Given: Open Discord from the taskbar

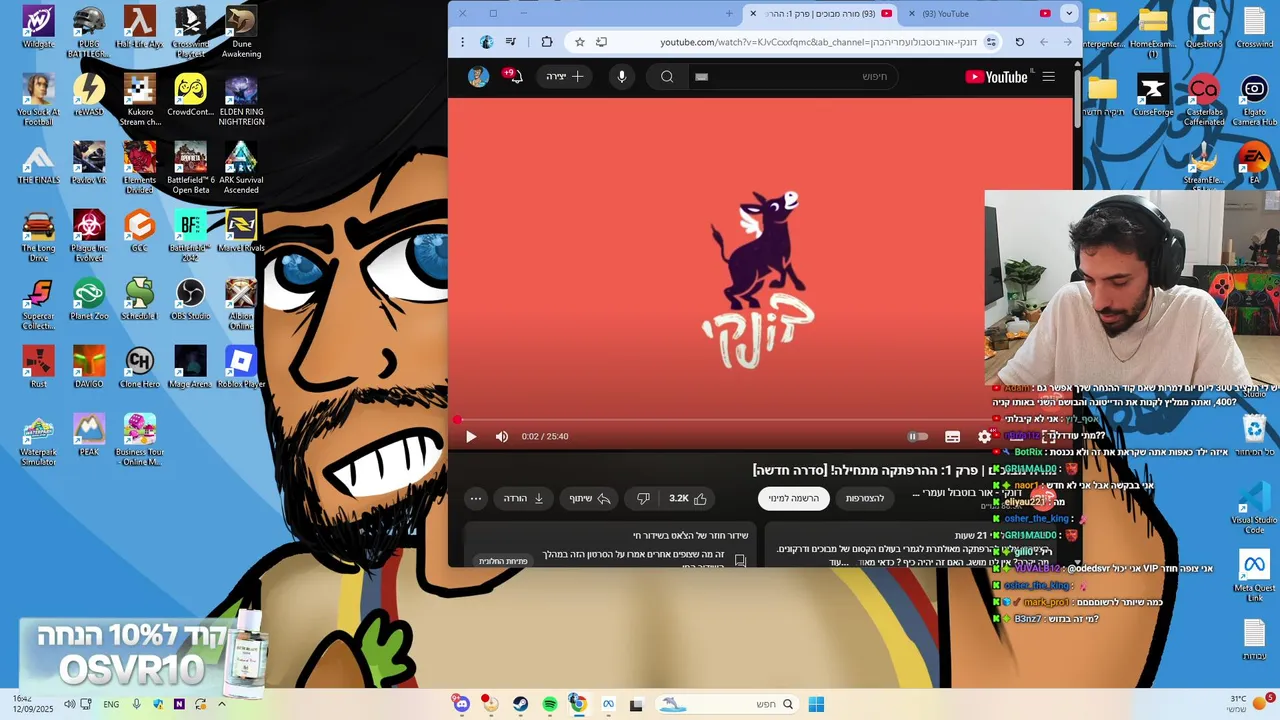Looking at the screenshot, I should point(461,704).
